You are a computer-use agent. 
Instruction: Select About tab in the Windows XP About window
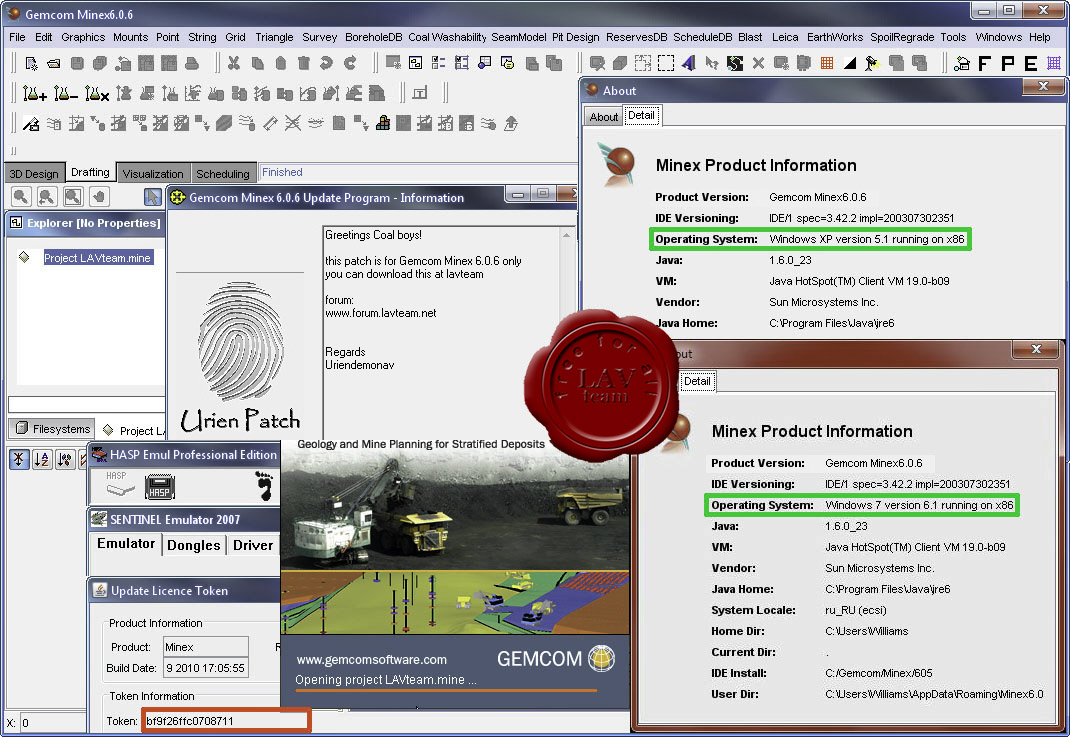pos(603,117)
